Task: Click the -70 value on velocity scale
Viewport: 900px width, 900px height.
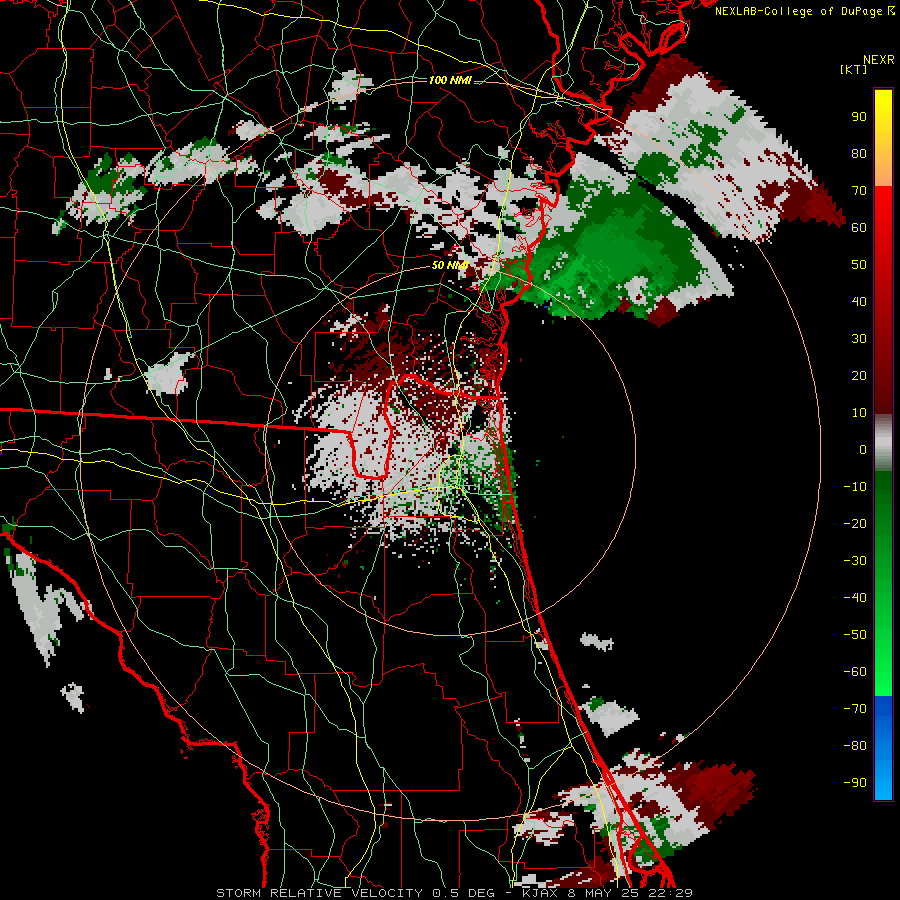Action: point(855,709)
